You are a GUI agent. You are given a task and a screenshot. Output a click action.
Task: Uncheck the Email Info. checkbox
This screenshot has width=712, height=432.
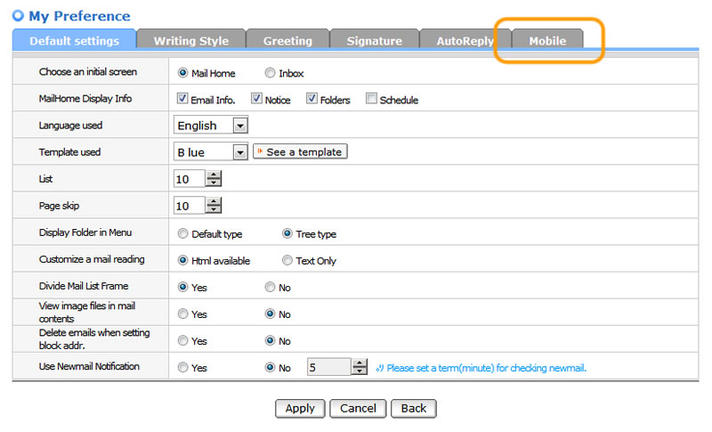click(x=182, y=99)
